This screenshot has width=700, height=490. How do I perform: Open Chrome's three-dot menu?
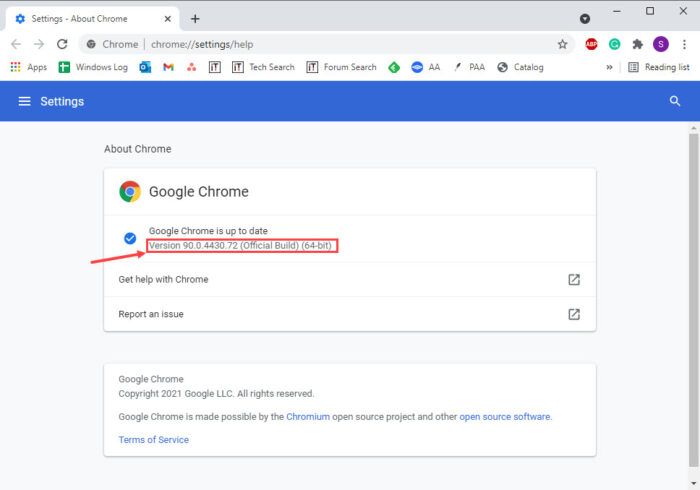coord(684,44)
